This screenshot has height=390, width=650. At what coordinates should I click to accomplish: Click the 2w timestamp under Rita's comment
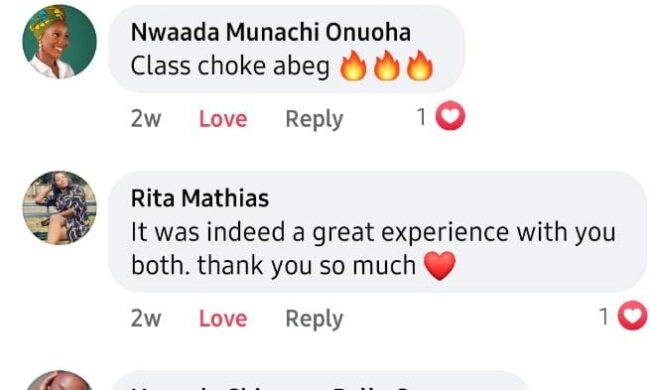pyautogui.click(x=146, y=318)
